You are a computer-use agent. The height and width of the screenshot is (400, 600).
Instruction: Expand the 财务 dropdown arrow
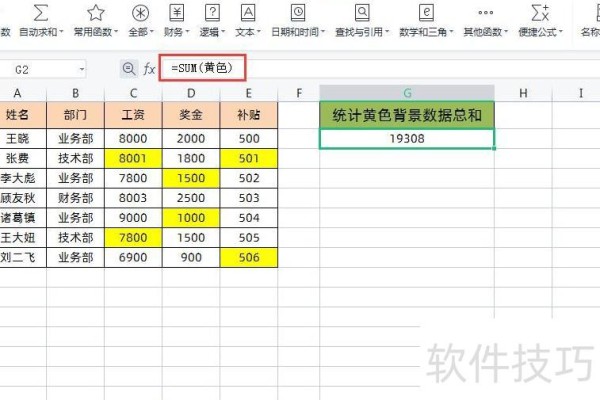[187, 32]
